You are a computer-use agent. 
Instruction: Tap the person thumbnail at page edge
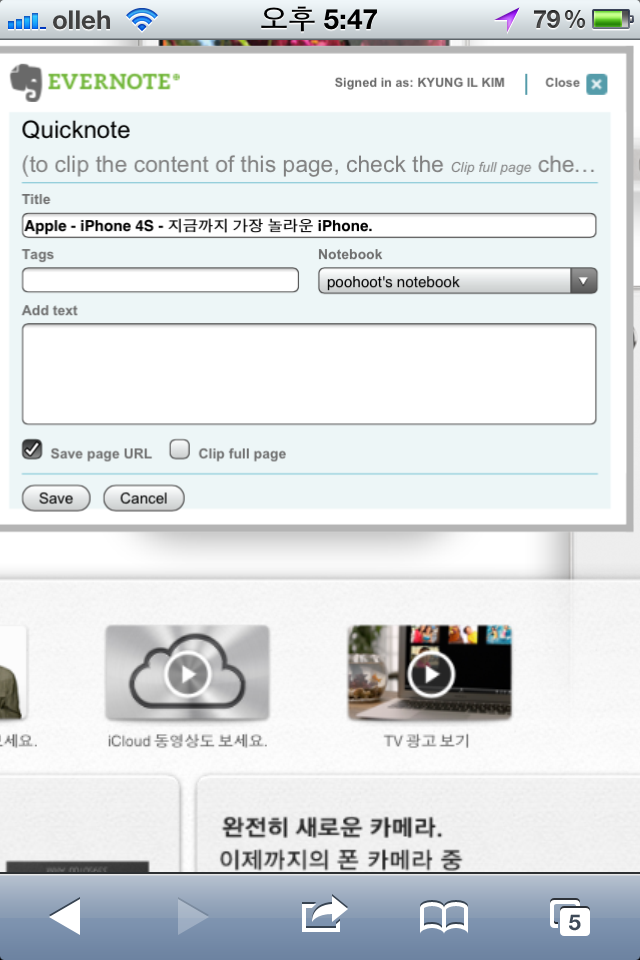[12, 673]
